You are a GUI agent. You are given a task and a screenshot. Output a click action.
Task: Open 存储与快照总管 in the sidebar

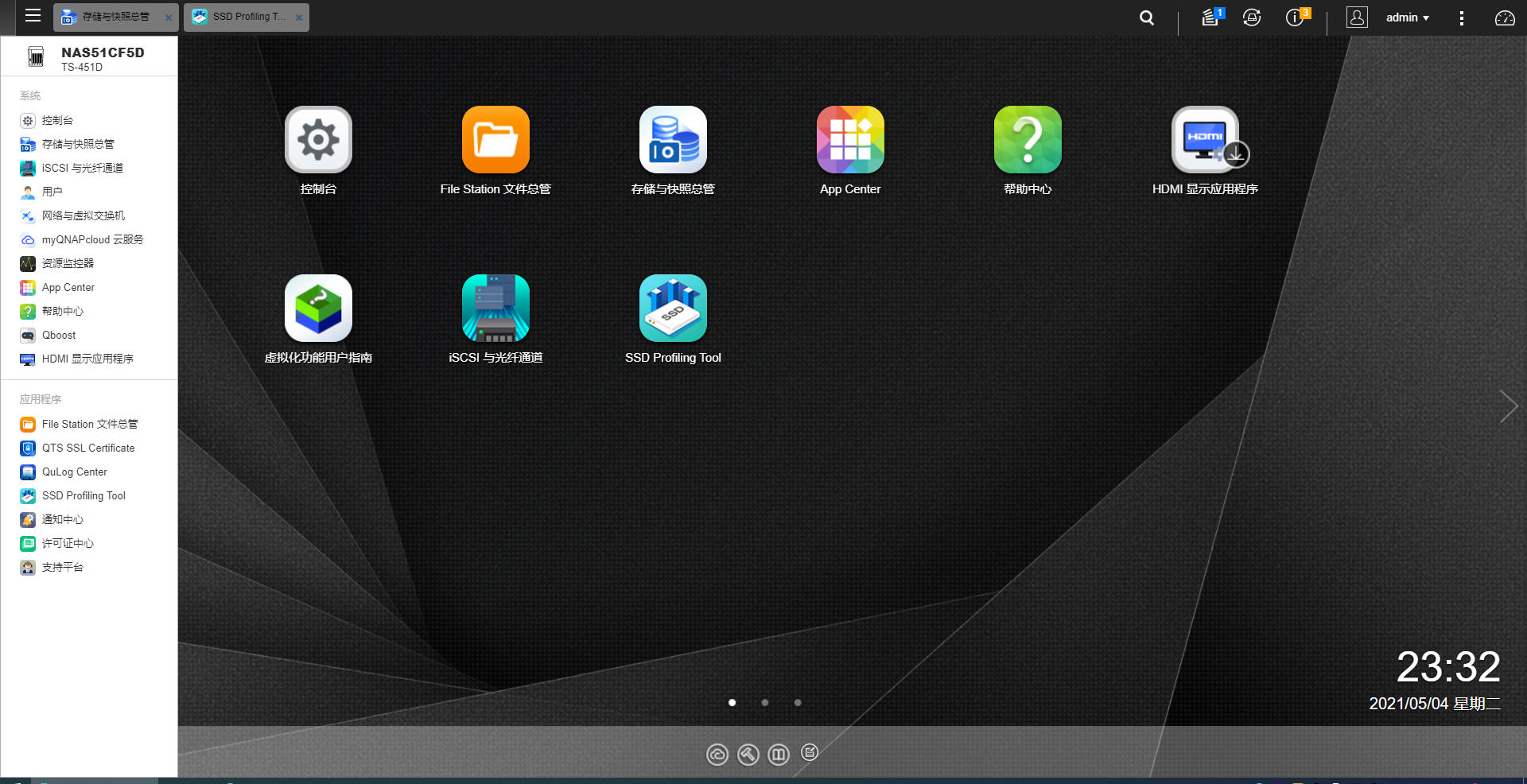[x=89, y=144]
